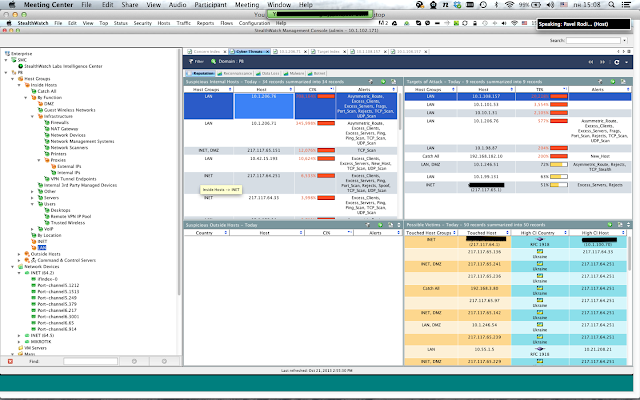Sort Suspicious Internal Hosts by Host column
The image size is (640, 400).
coord(264,89)
